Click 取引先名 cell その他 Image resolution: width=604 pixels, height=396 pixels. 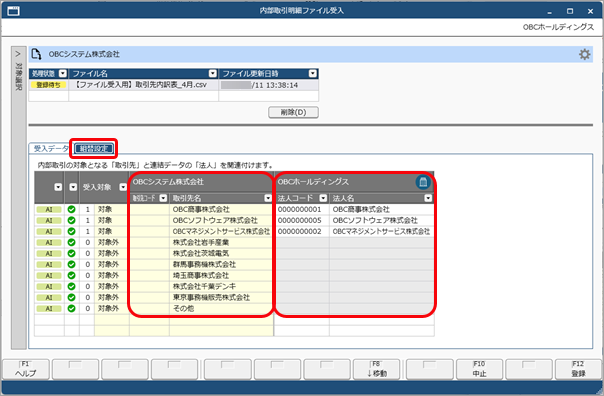click(221, 309)
